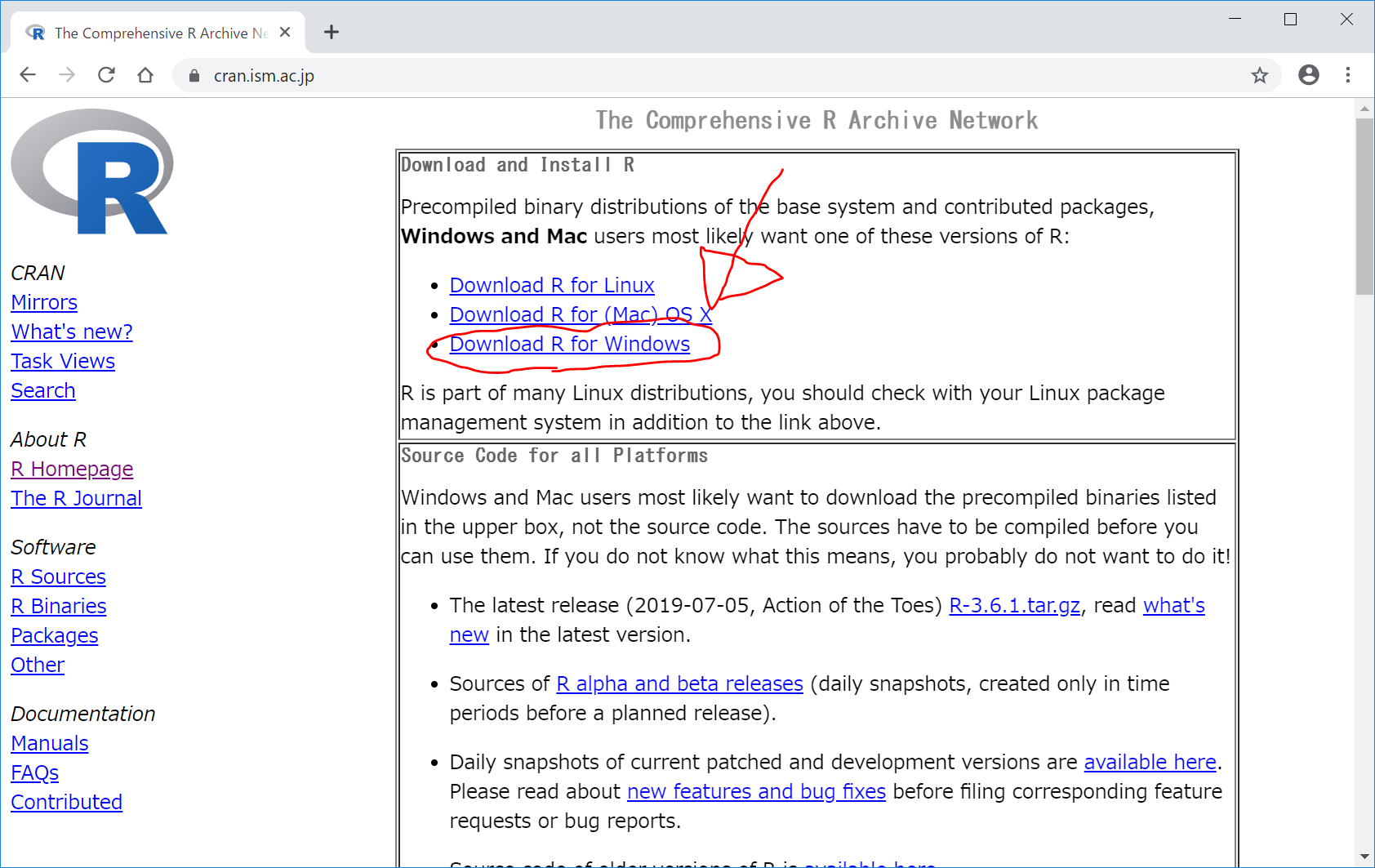The image size is (1375, 868).
Task: Open the FAQs documentation link
Action: click(35, 772)
